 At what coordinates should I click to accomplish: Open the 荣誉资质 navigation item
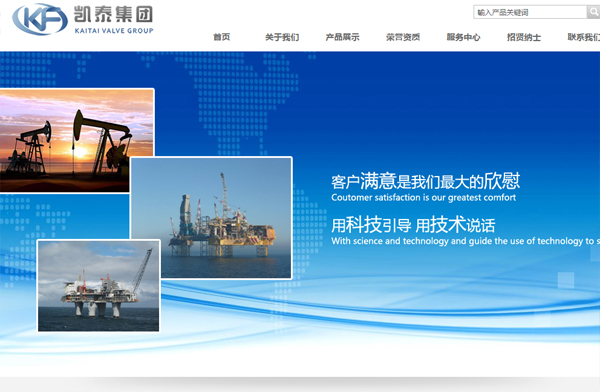click(403, 37)
